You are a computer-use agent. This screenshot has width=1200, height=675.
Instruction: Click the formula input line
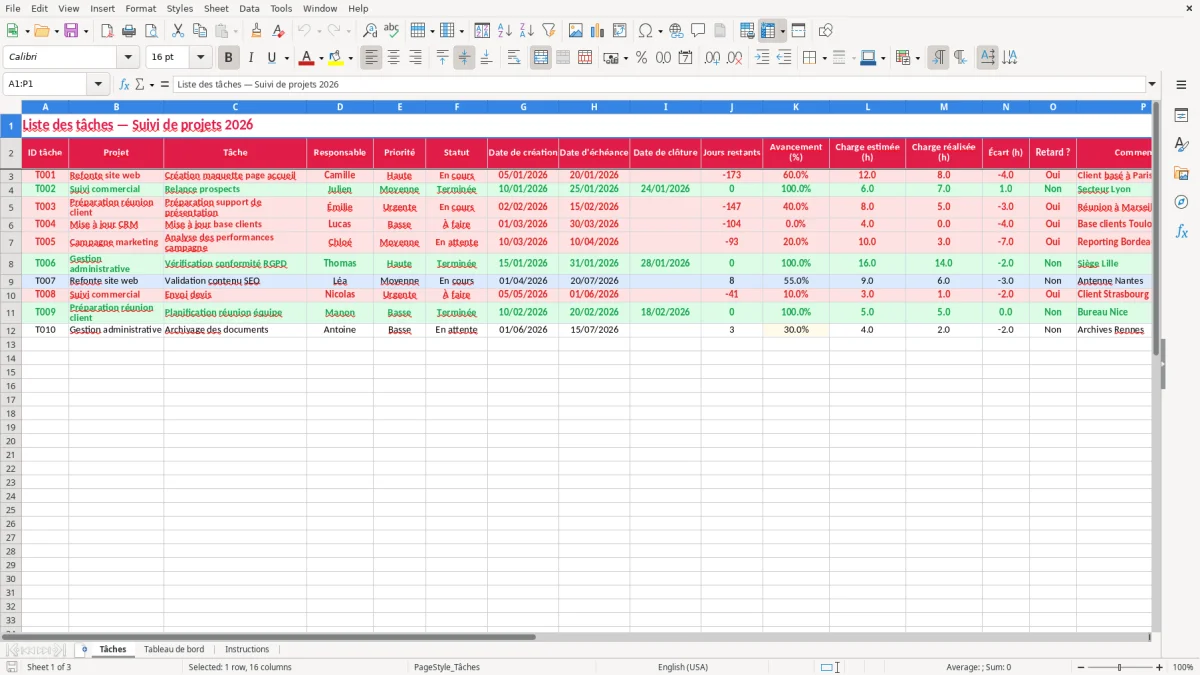click(660, 84)
